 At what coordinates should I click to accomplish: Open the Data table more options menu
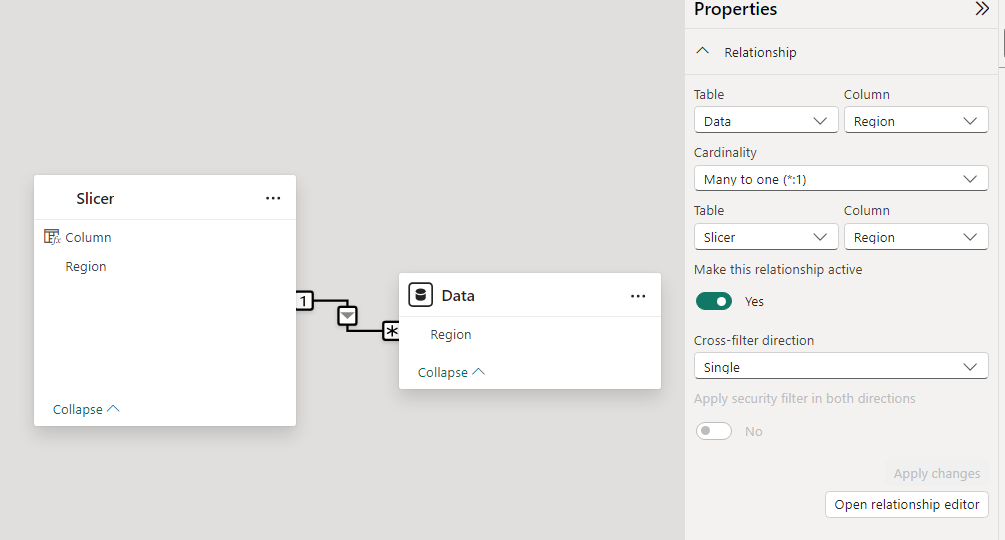click(x=638, y=296)
